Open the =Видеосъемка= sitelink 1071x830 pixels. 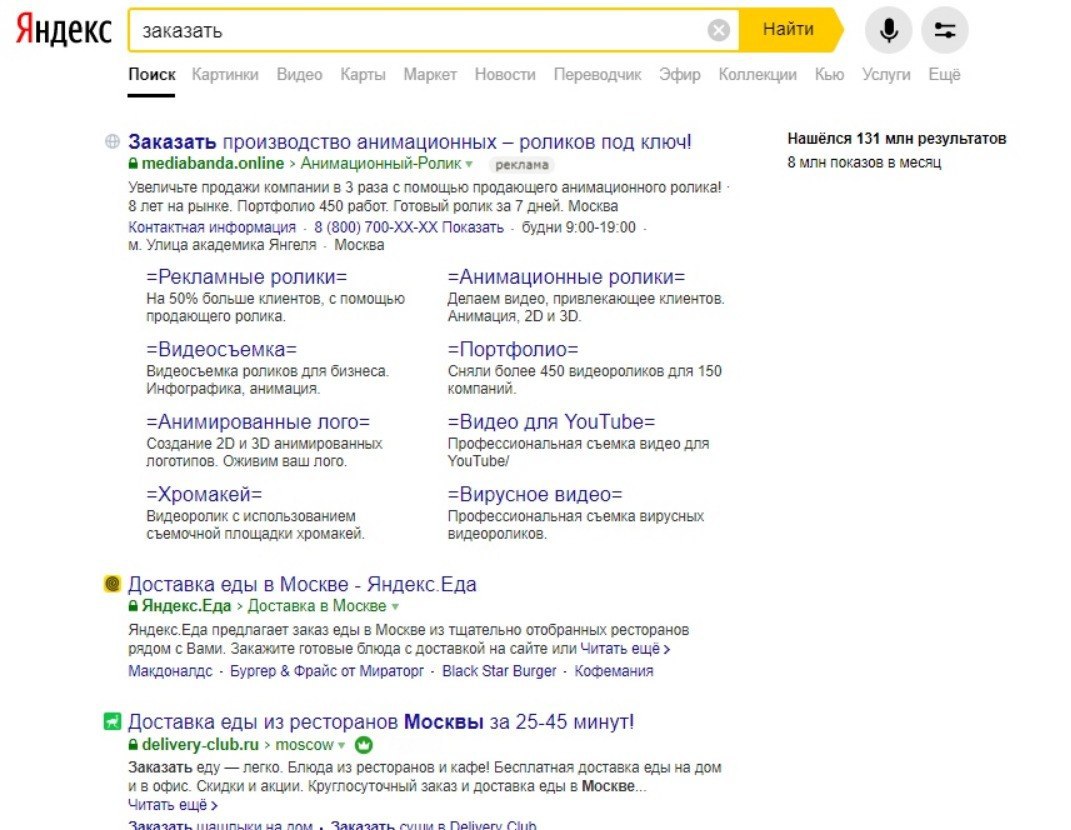(221, 349)
